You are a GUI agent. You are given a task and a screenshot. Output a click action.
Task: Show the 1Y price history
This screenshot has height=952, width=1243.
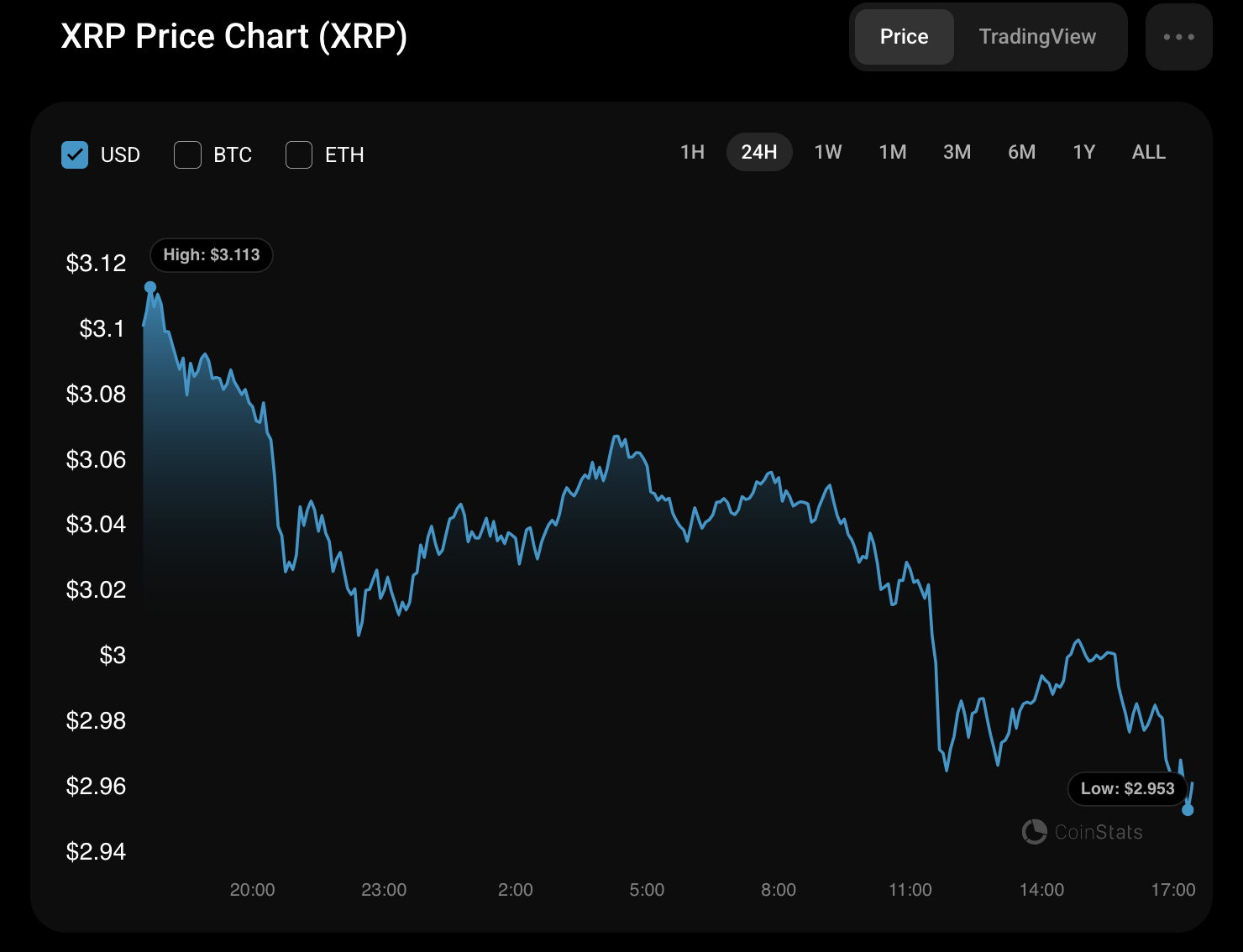(x=1084, y=152)
